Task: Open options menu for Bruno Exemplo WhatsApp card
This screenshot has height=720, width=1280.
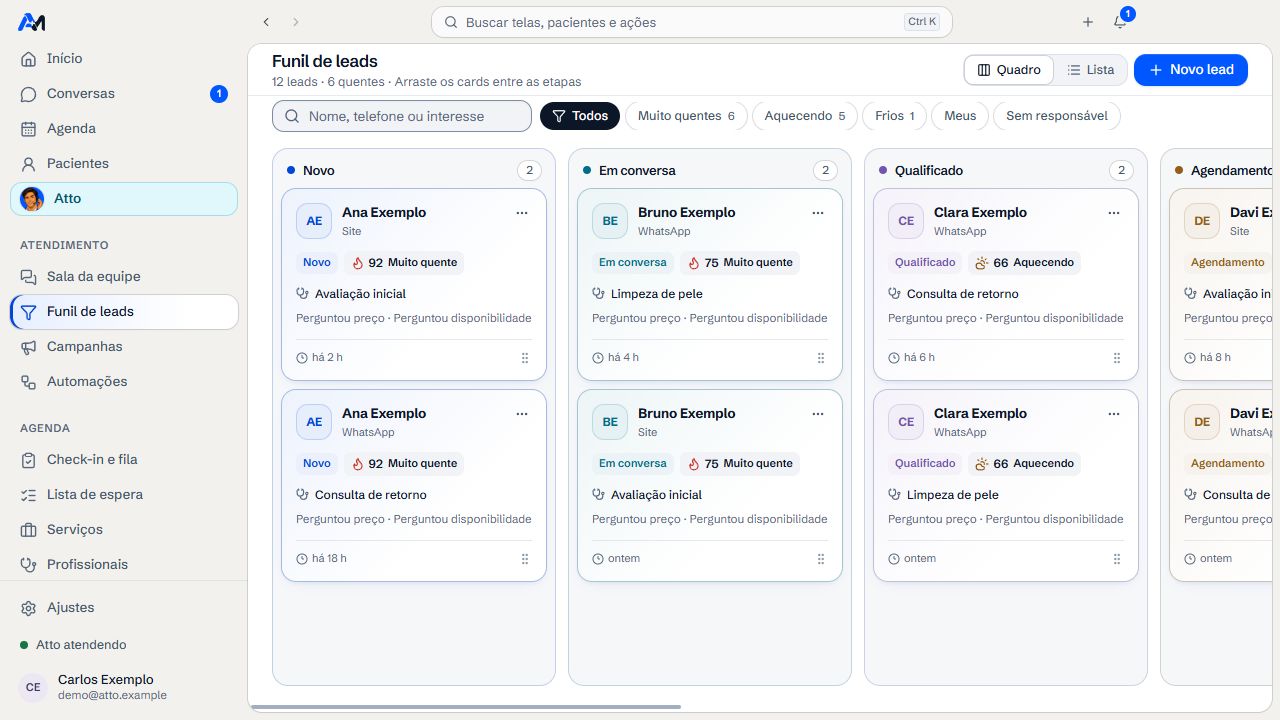Action: 818,213
